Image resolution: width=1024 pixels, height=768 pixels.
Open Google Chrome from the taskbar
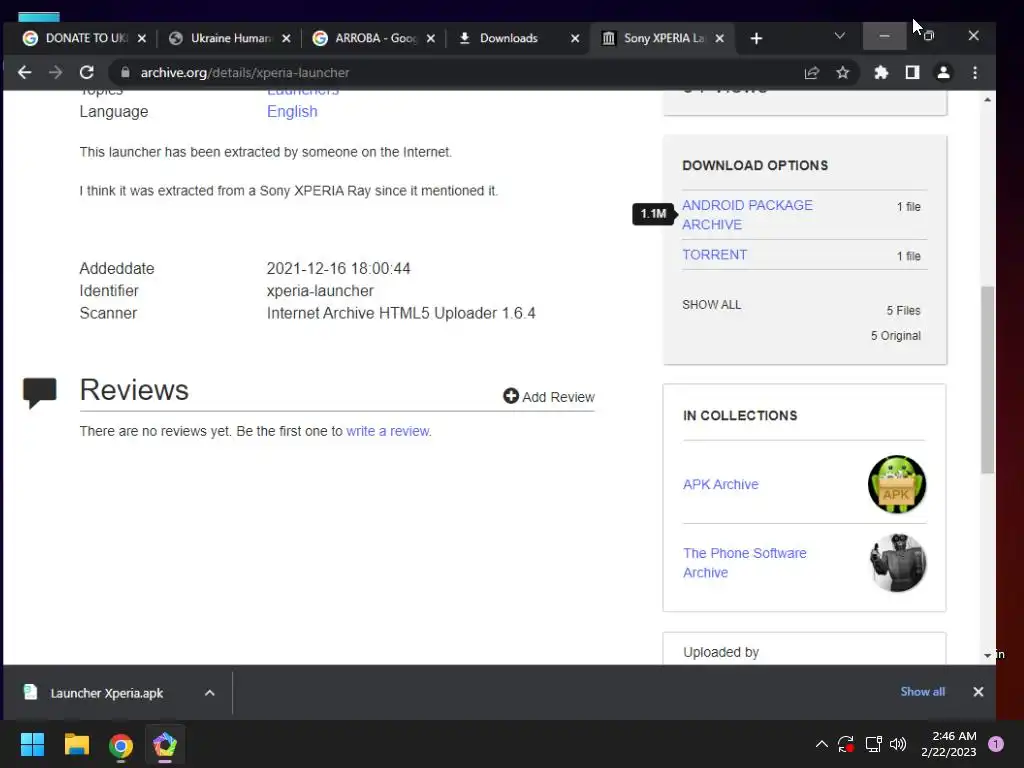(x=121, y=745)
